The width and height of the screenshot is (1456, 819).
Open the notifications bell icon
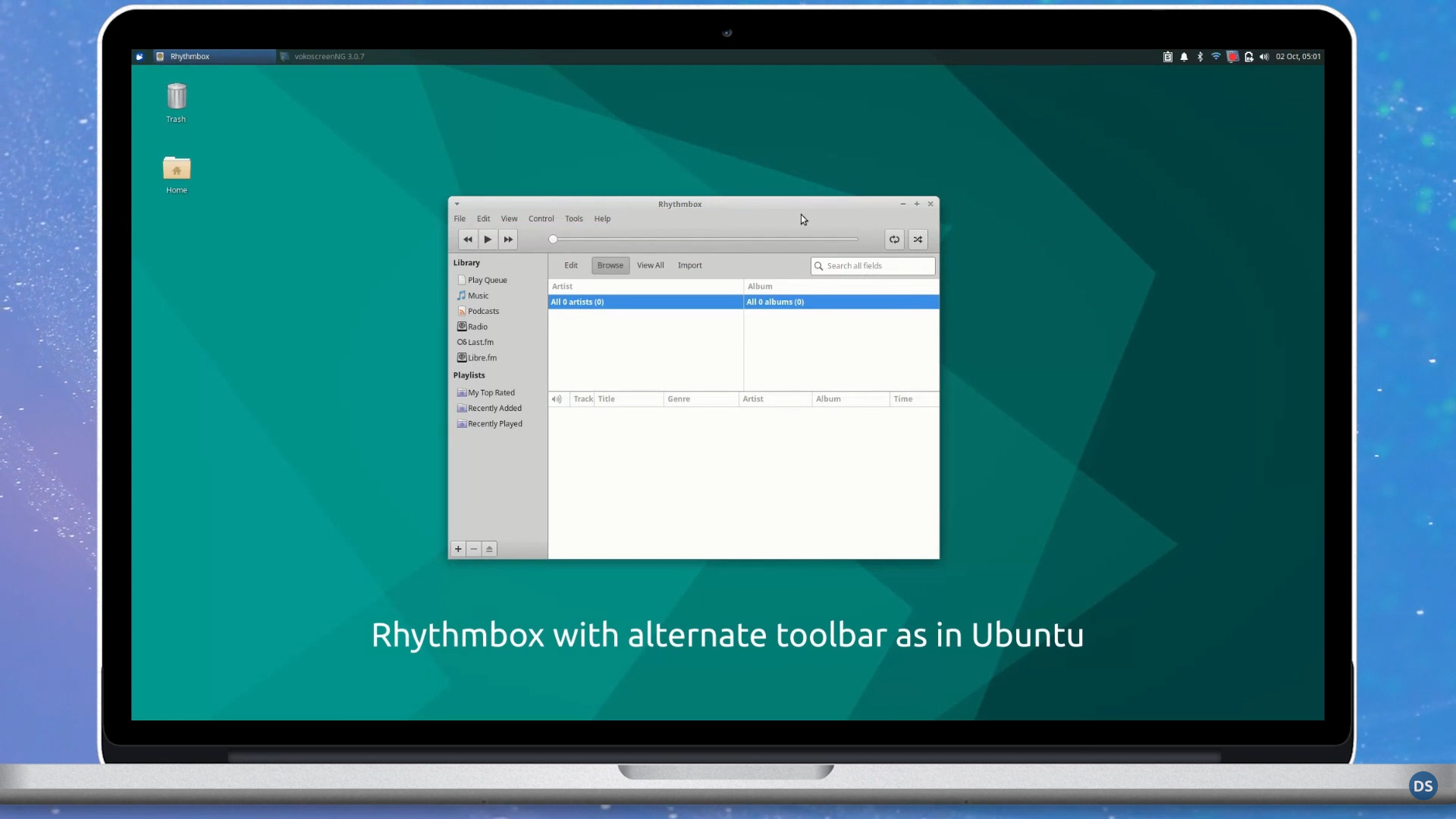point(1184,56)
